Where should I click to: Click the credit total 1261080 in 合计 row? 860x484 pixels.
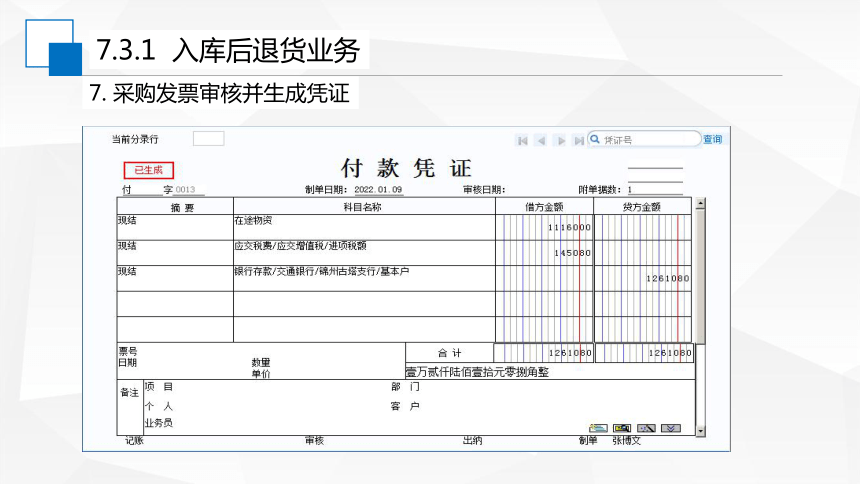pyautogui.click(x=670, y=353)
